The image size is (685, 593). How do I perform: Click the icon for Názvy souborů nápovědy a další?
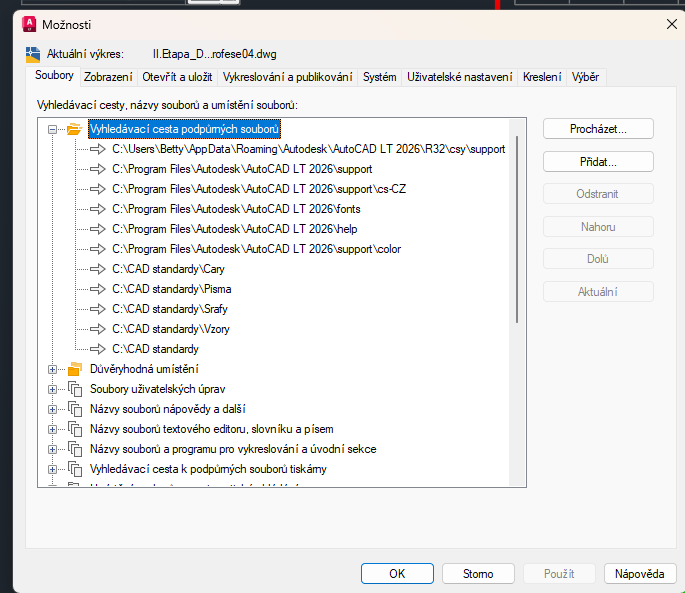click(x=73, y=409)
